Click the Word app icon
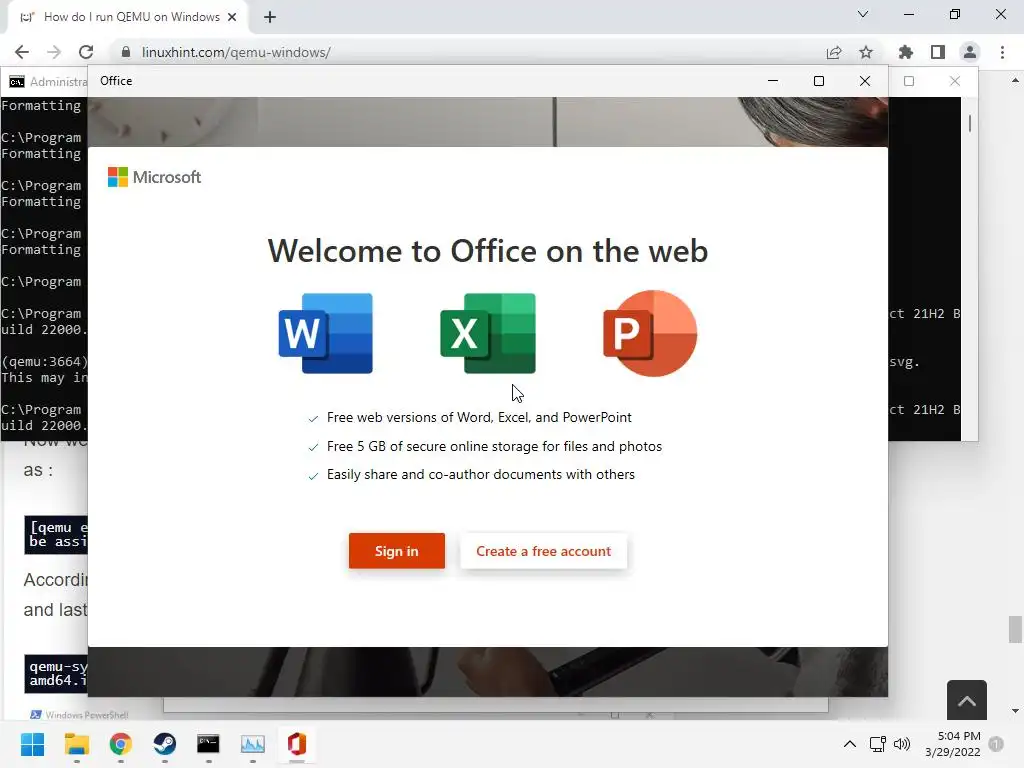This screenshot has width=1024, height=768. click(325, 333)
